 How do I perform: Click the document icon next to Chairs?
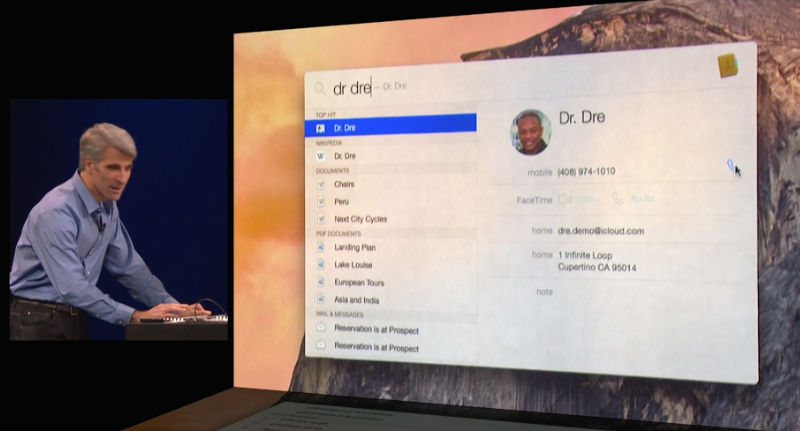tap(321, 184)
